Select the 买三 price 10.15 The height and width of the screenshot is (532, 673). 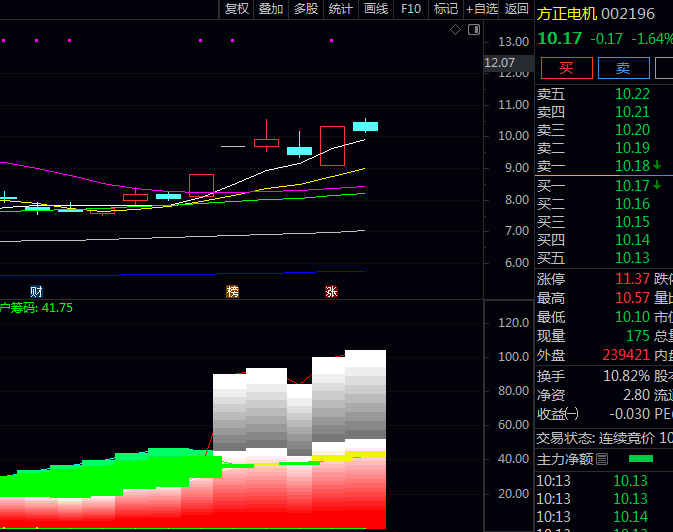632,222
